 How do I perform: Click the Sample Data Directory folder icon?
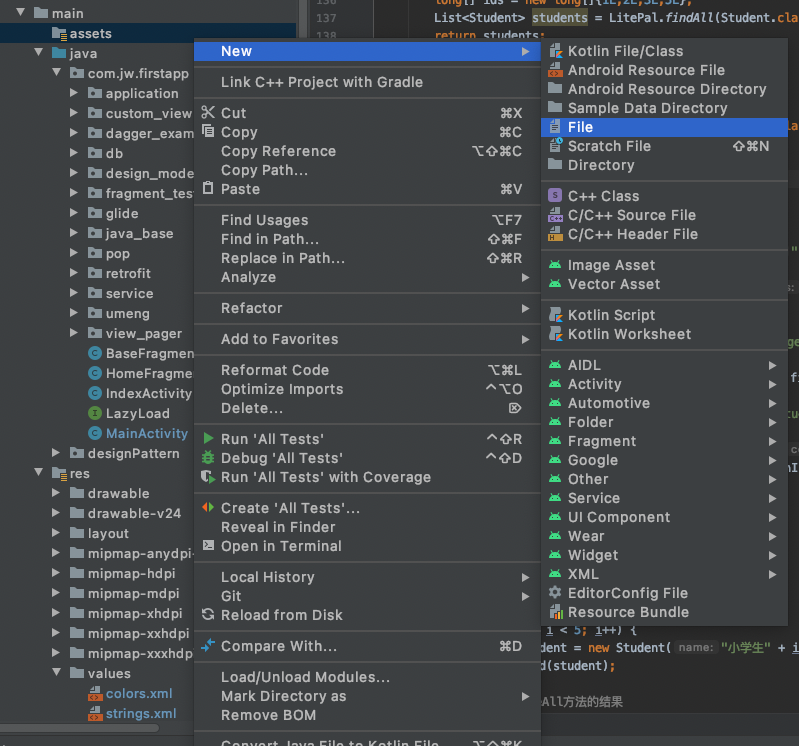[555, 108]
